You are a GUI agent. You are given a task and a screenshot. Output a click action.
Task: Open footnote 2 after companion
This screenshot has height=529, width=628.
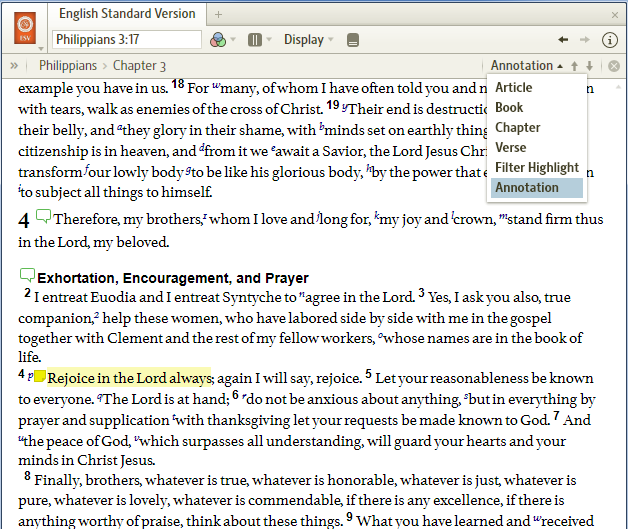[97, 316]
